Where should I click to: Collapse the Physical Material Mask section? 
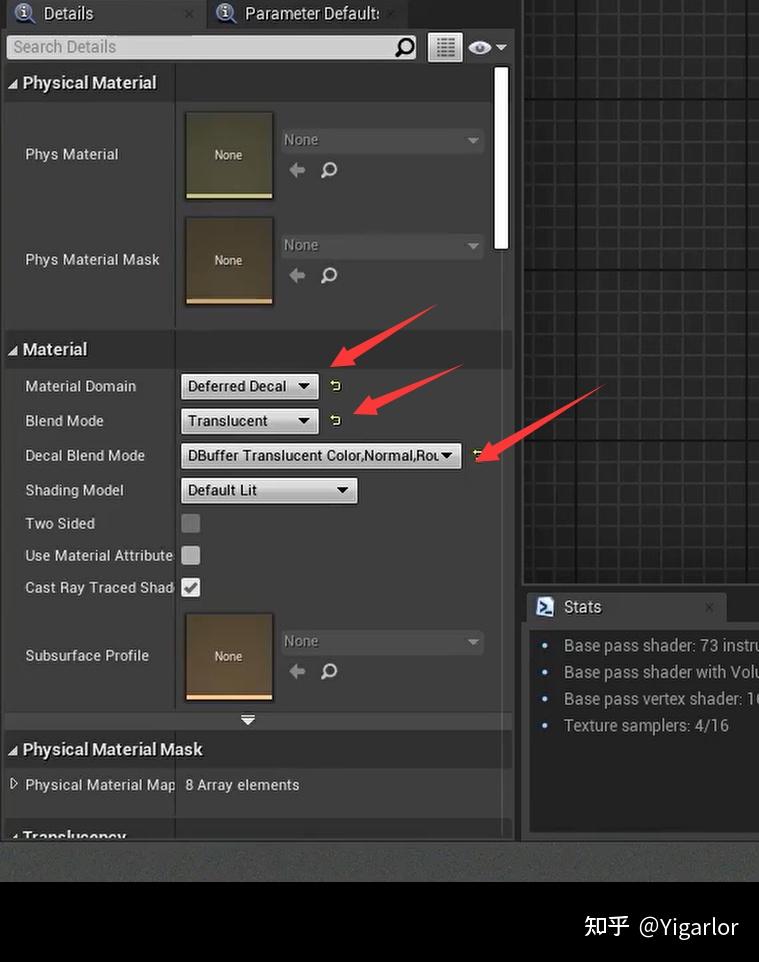click(13, 750)
